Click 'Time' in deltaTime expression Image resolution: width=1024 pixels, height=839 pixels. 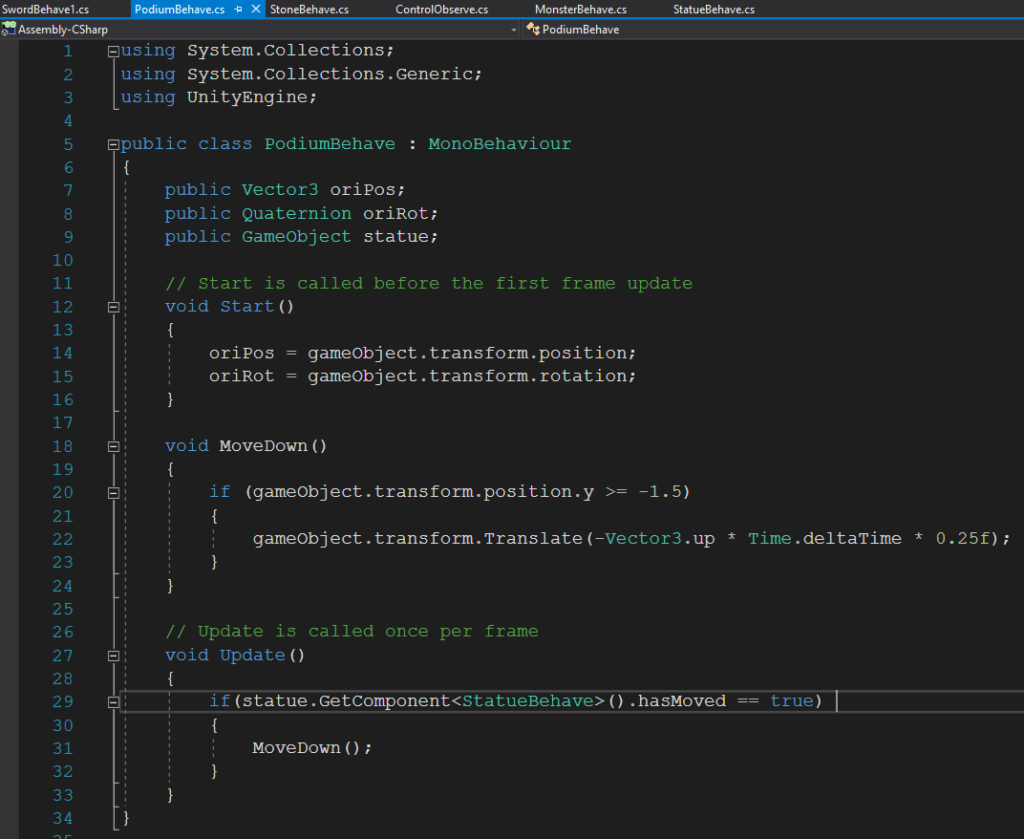pos(770,538)
